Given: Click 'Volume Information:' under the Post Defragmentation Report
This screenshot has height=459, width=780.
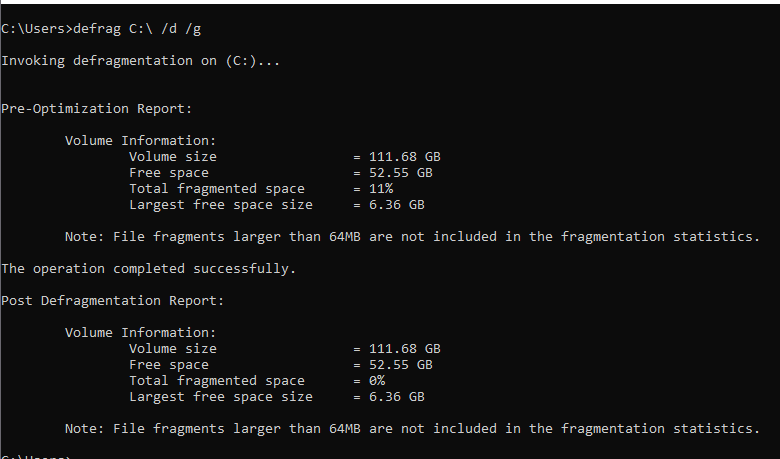Looking at the screenshot, I should 140,333.
